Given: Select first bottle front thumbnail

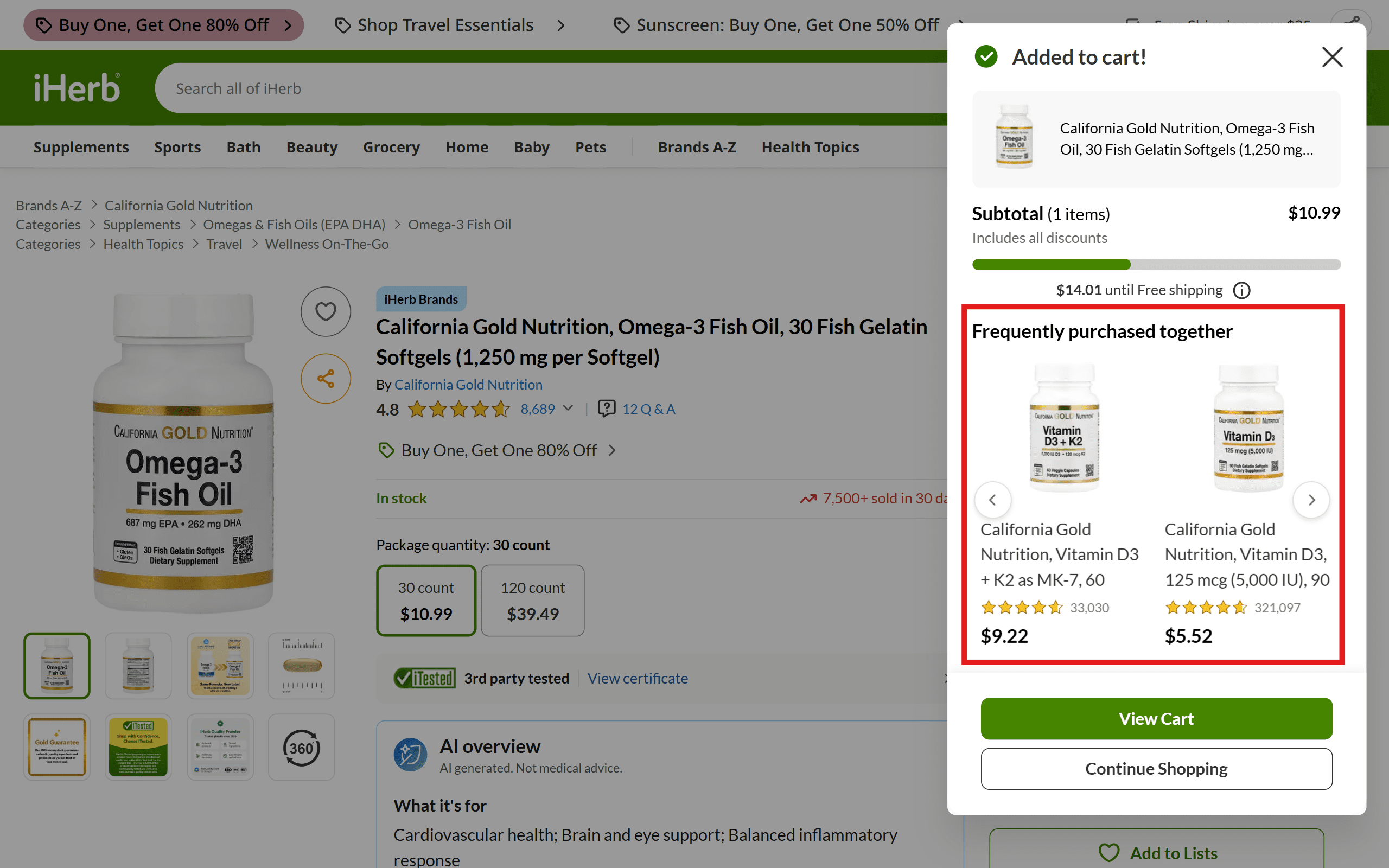Looking at the screenshot, I should [x=57, y=665].
